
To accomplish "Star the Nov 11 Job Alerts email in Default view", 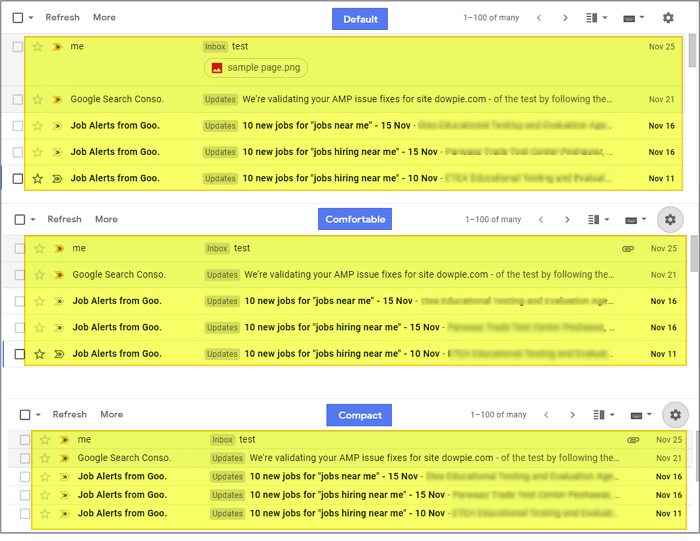I will pyautogui.click(x=38, y=179).
